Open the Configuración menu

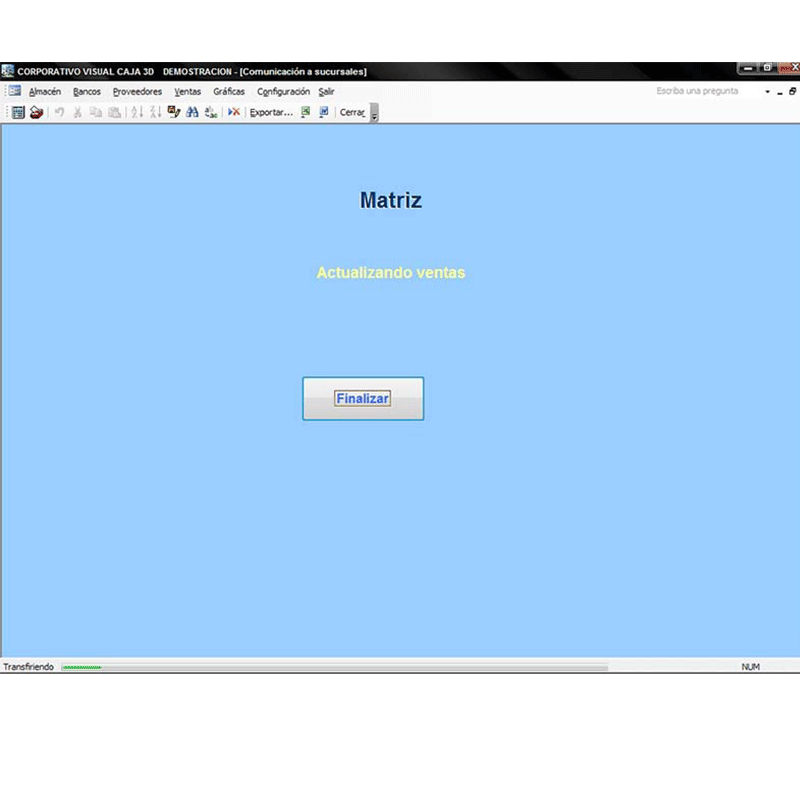pos(283,91)
